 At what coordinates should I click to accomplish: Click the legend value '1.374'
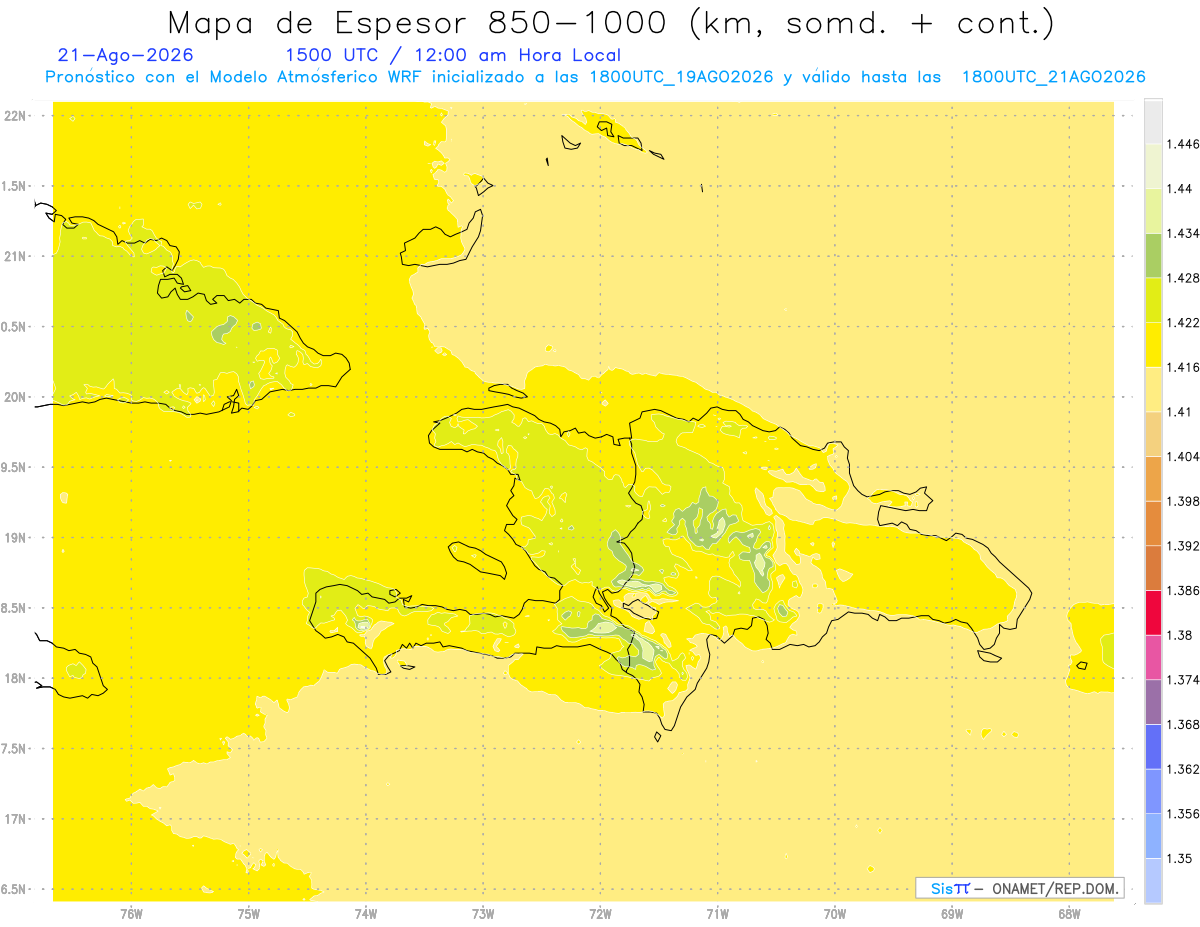pyautogui.click(x=1183, y=680)
